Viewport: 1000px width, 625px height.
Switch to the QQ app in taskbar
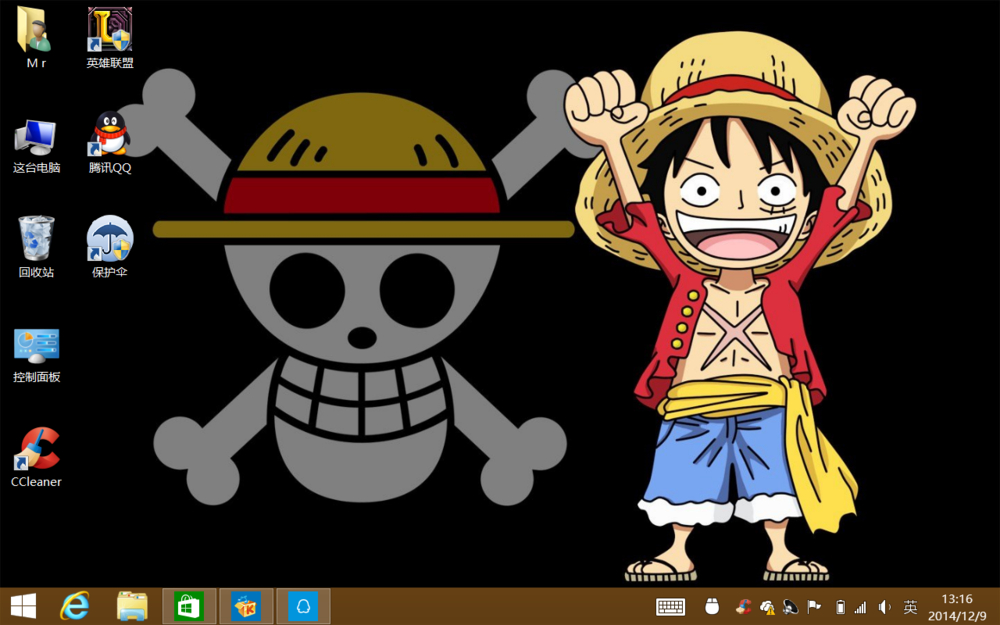point(303,606)
